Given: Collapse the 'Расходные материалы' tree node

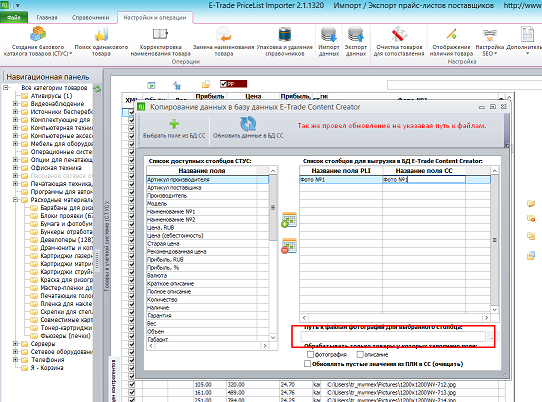Looking at the screenshot, I should coord(15,199).
